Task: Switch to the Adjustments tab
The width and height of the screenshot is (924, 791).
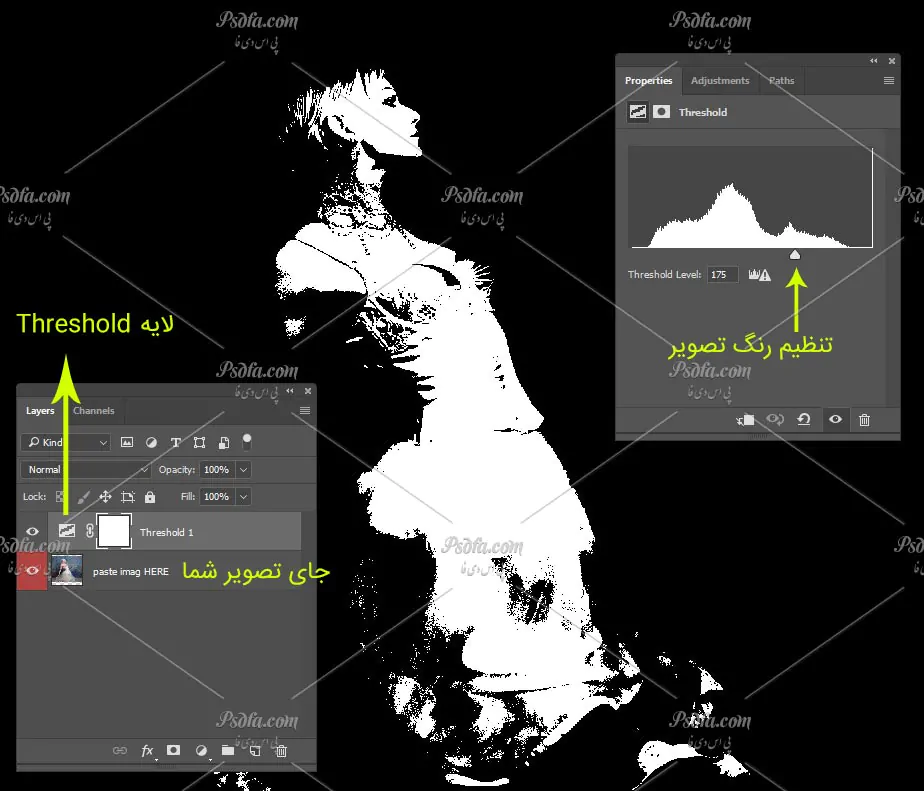Action: pyautogui.click(x=720, y=81)
